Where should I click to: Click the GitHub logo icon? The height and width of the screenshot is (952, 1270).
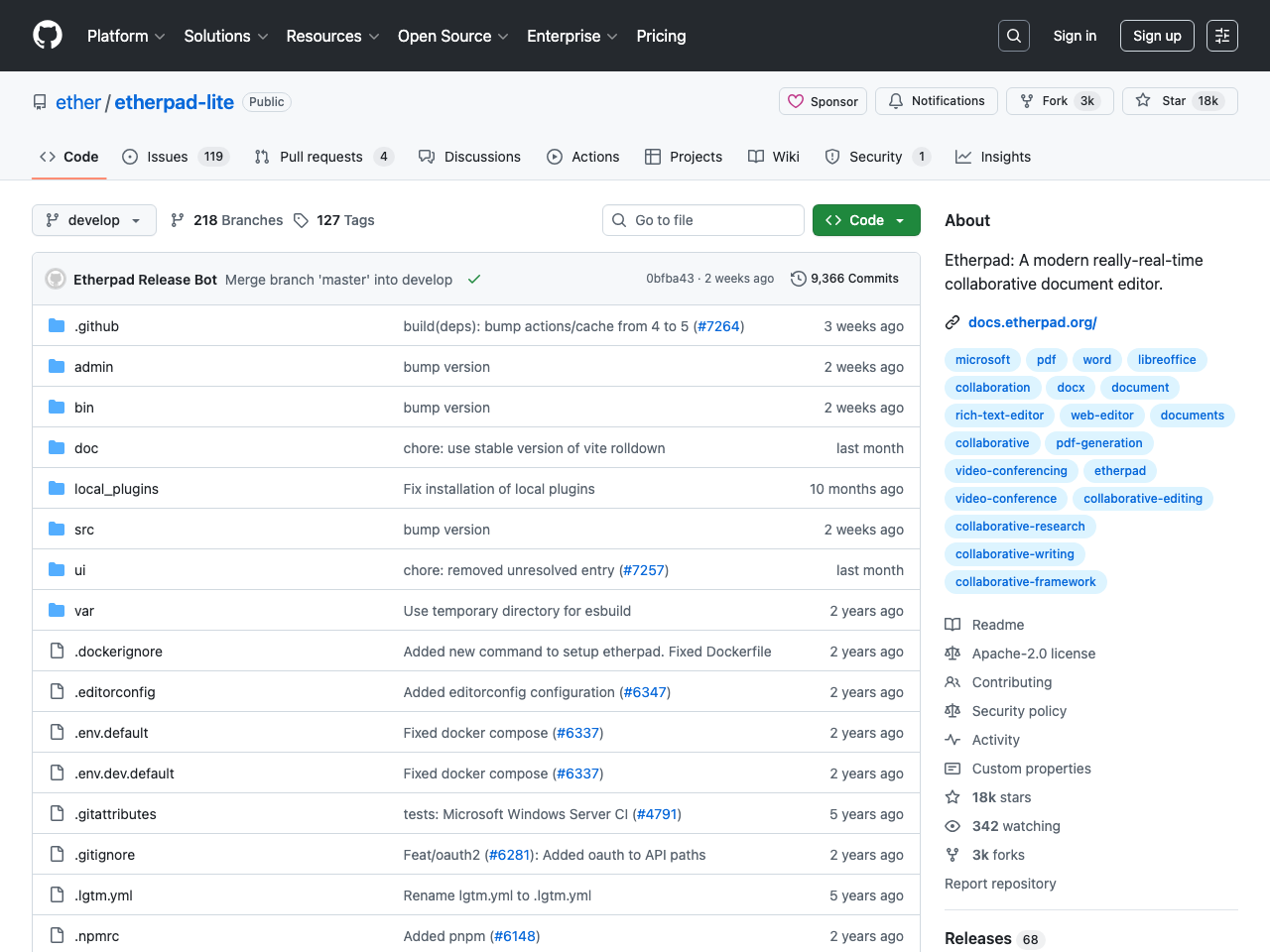coord(48,36)
